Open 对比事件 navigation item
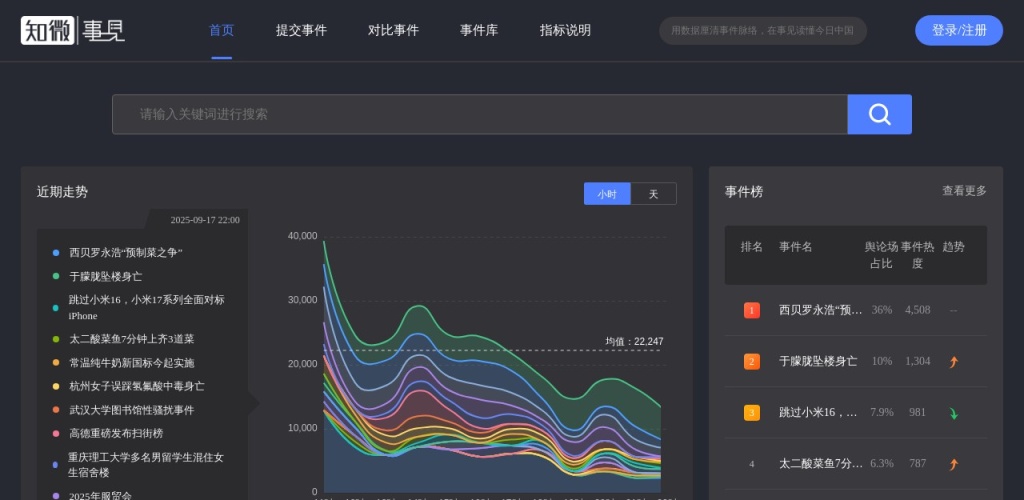Image resolution: width=1024 pixels, height=500 pixels. click(393, 30)
